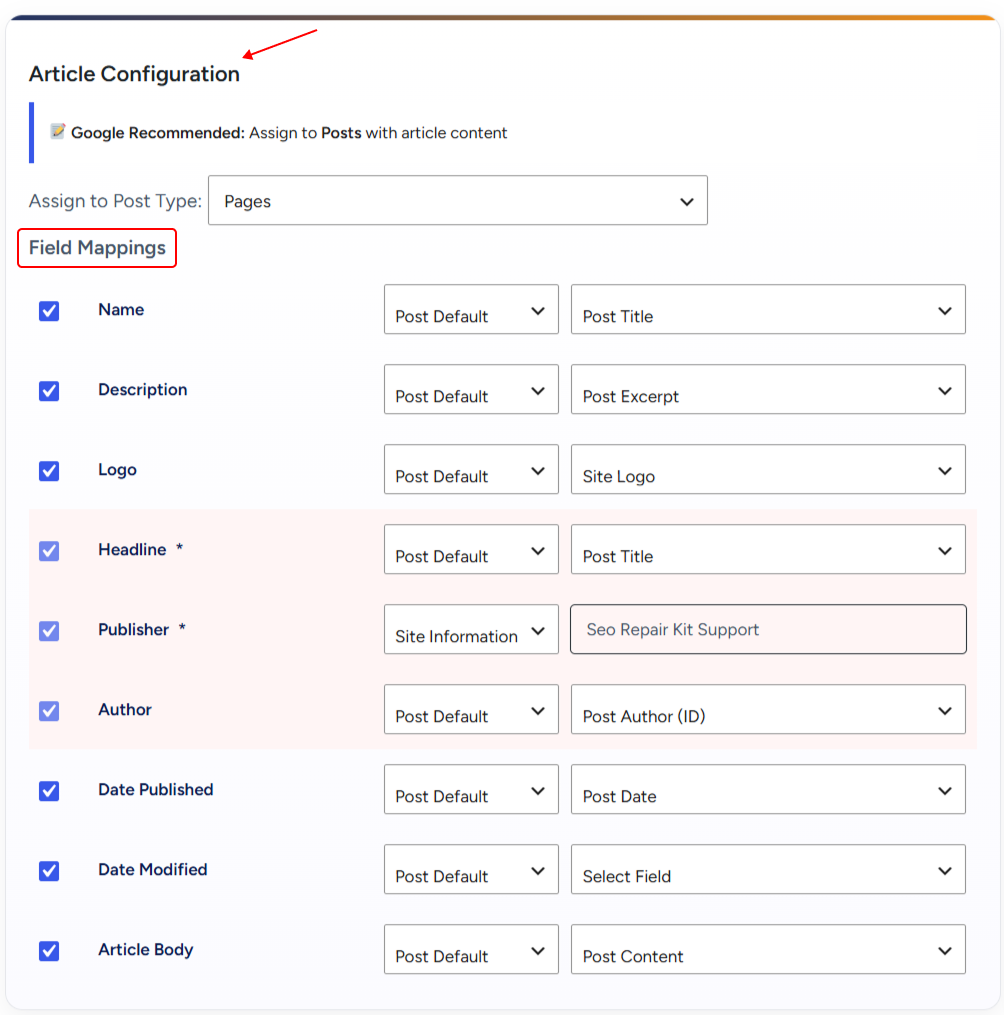The height and width of the screenshot is (1015, 1004).
Task: Toggle the Date Published checkbox
Action: pyautogui.click(x=49, y=790)
